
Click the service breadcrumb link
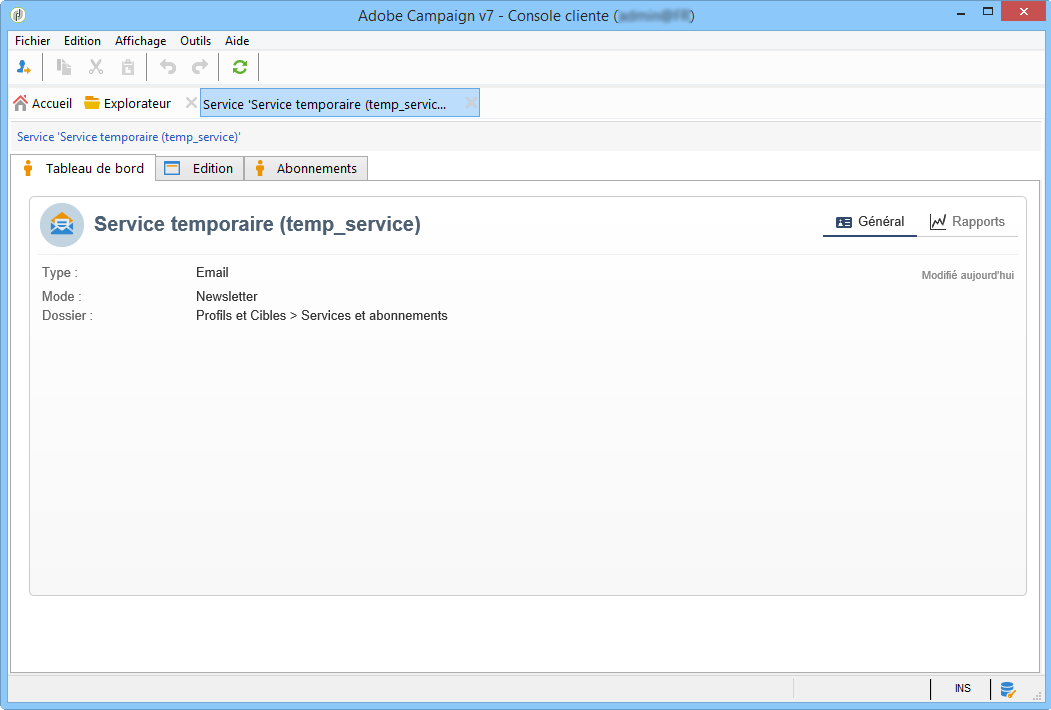[129, 137]
